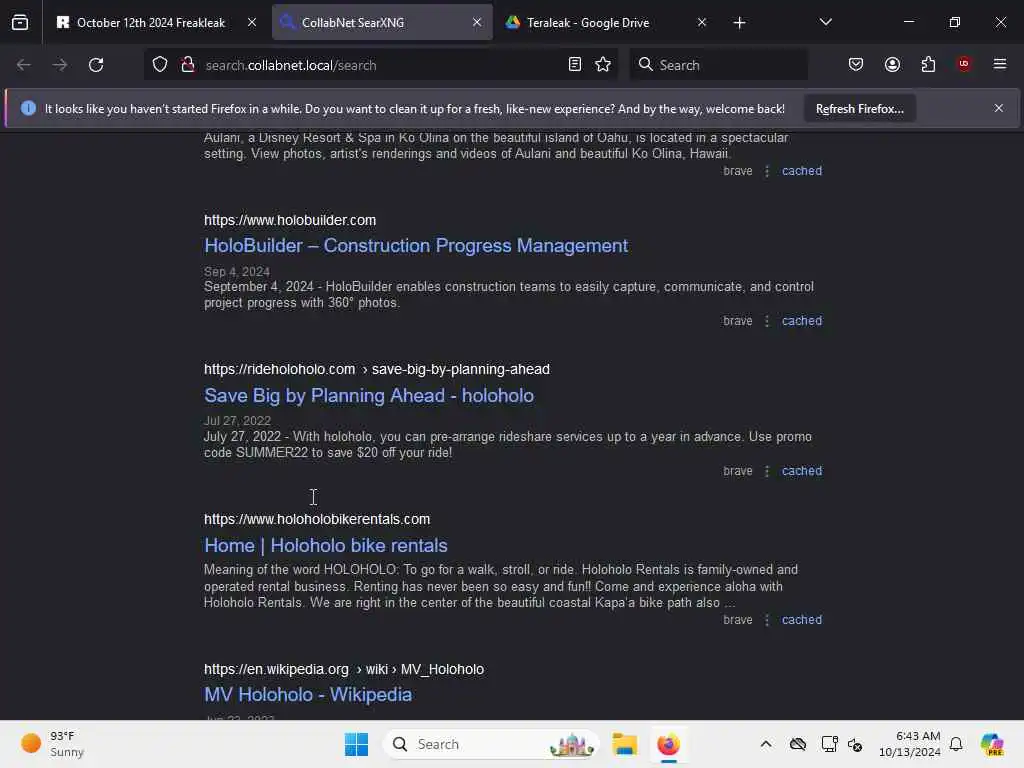
Task: Open display and network tray icon
Action: (829, 744)
